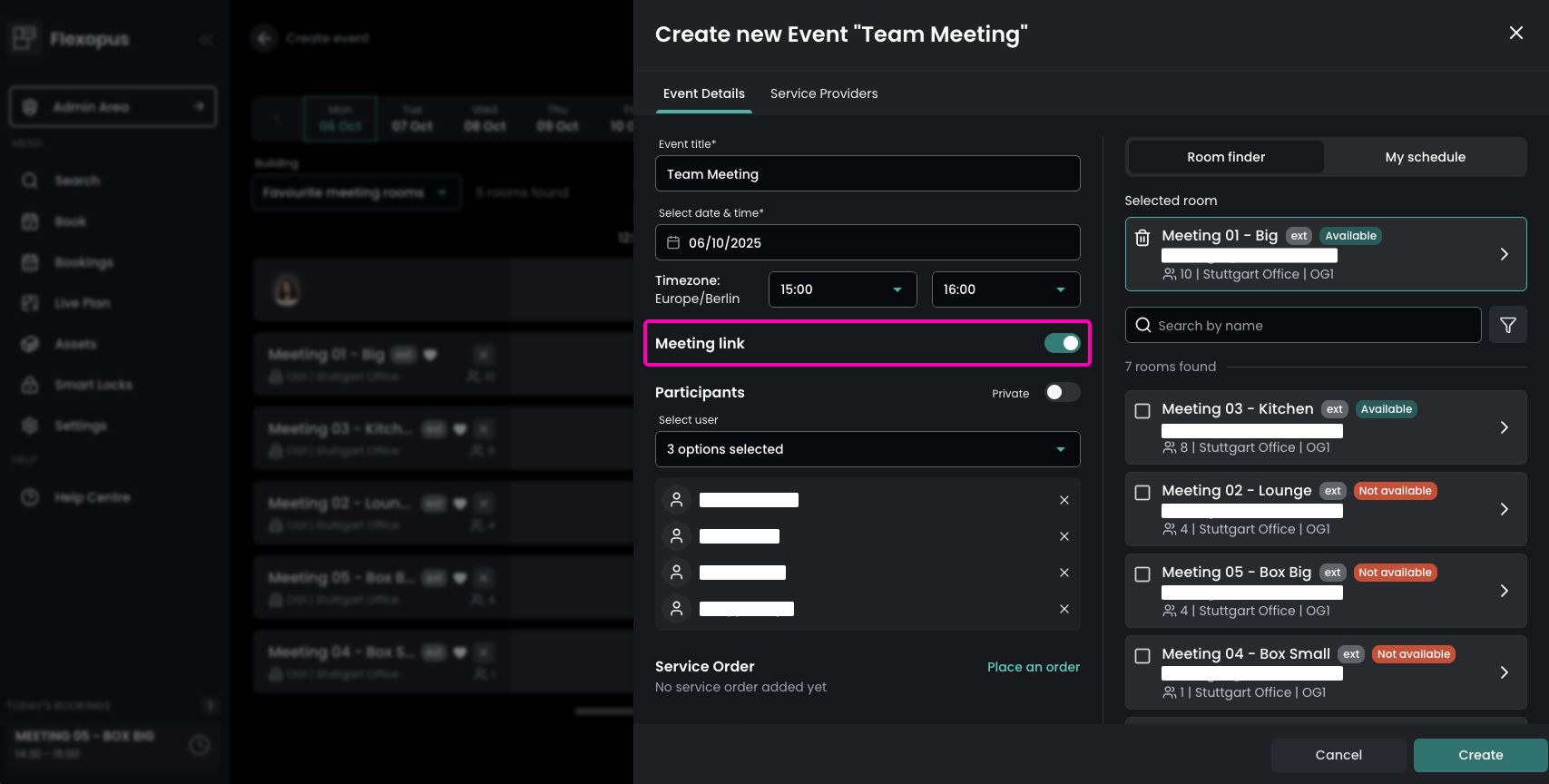Expand the Select user dropdown
Image resolution: width=1549 pixels, height=784 pixels.
867,449
